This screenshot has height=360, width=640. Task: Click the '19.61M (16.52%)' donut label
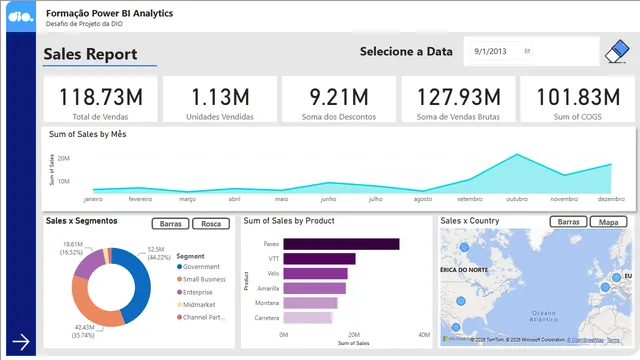point(71,248)
